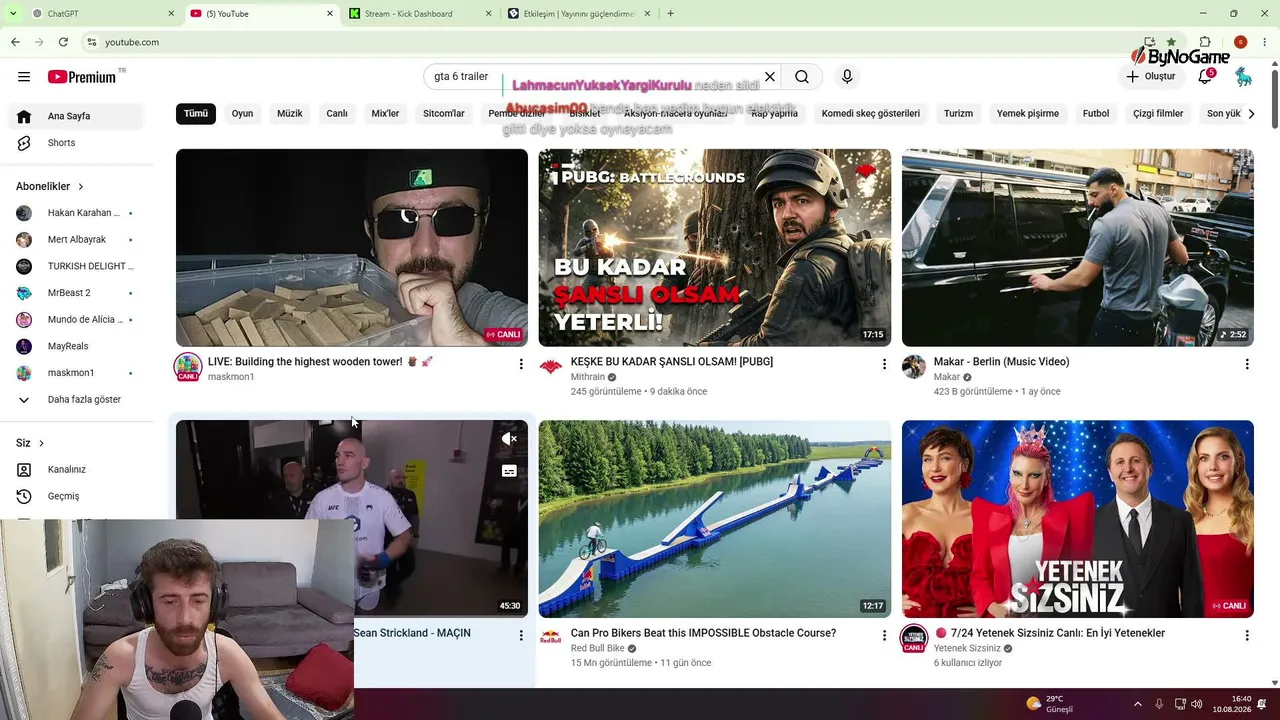Bookmark this page with the star icon
Image resolution: width=1280 pixels, height=720 pixels.
(1171, 42)
